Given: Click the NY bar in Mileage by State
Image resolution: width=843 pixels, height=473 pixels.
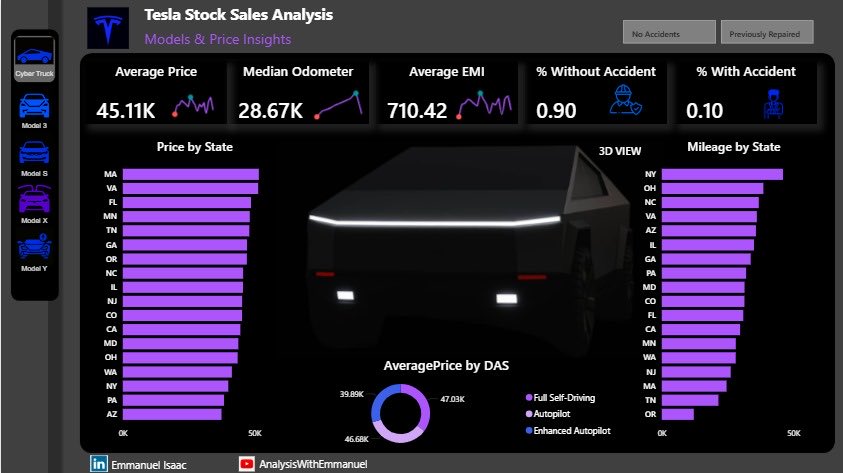Looking at the screenshot, I should point(723,174).
